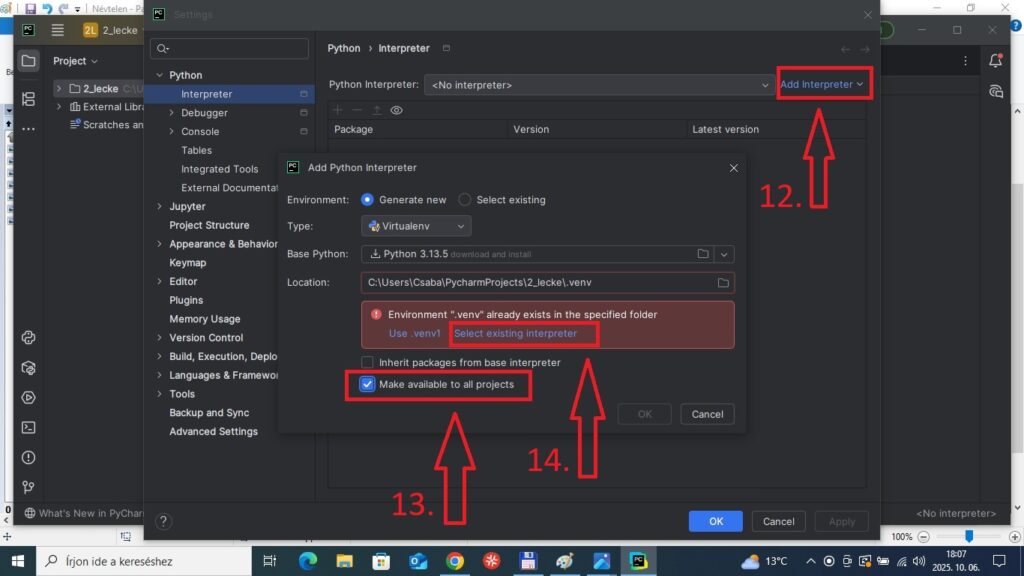Image resolution: width=1024 pixels, height=576 pixels.
Task: Select Project Structure in settings tree
Action: coord(209,225)
